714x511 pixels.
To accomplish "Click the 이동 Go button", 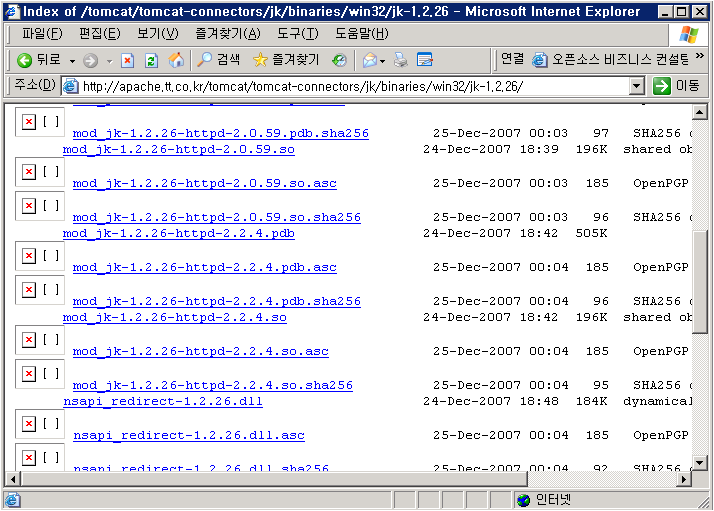I will (x=676, y=86).
